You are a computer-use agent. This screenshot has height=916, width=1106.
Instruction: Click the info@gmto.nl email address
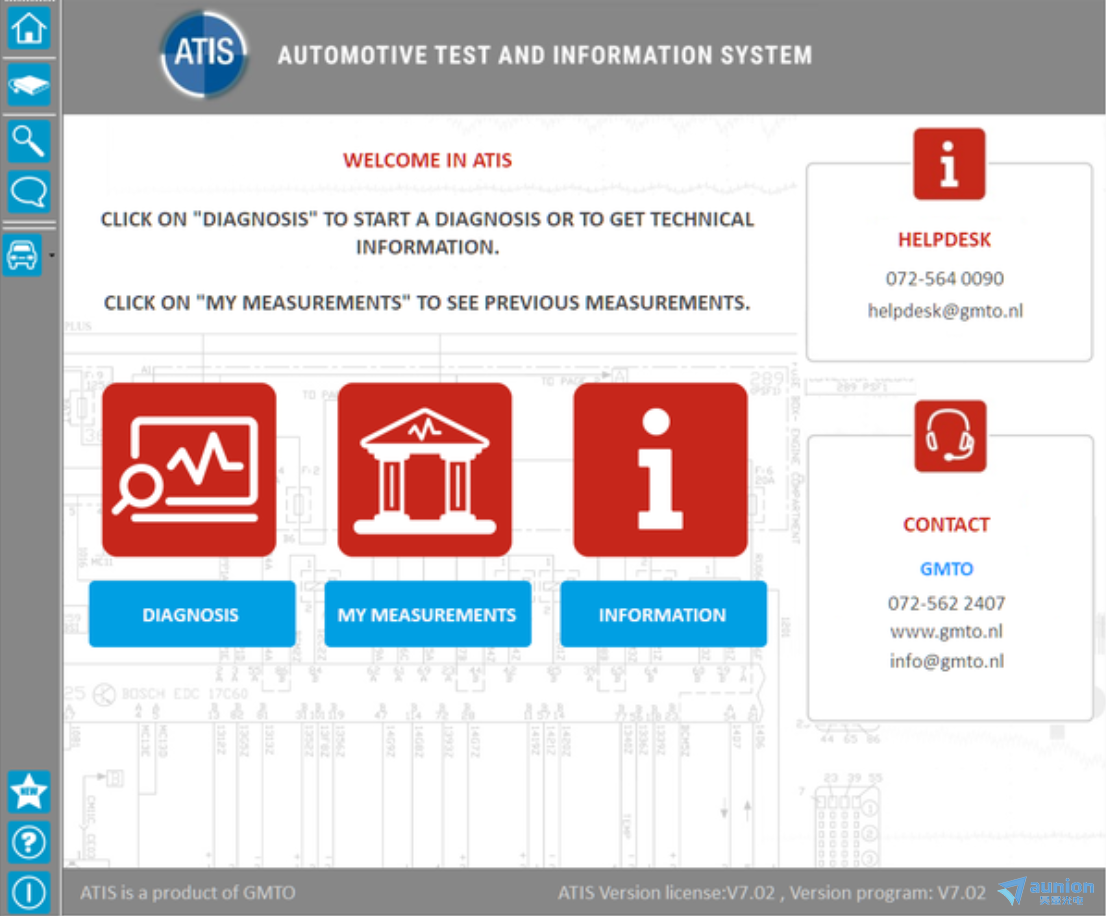click(x=946, y=661)
